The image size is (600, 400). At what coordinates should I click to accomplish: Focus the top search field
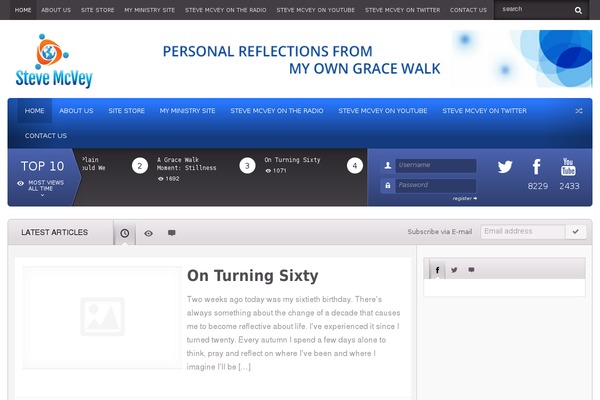[534, 10]
